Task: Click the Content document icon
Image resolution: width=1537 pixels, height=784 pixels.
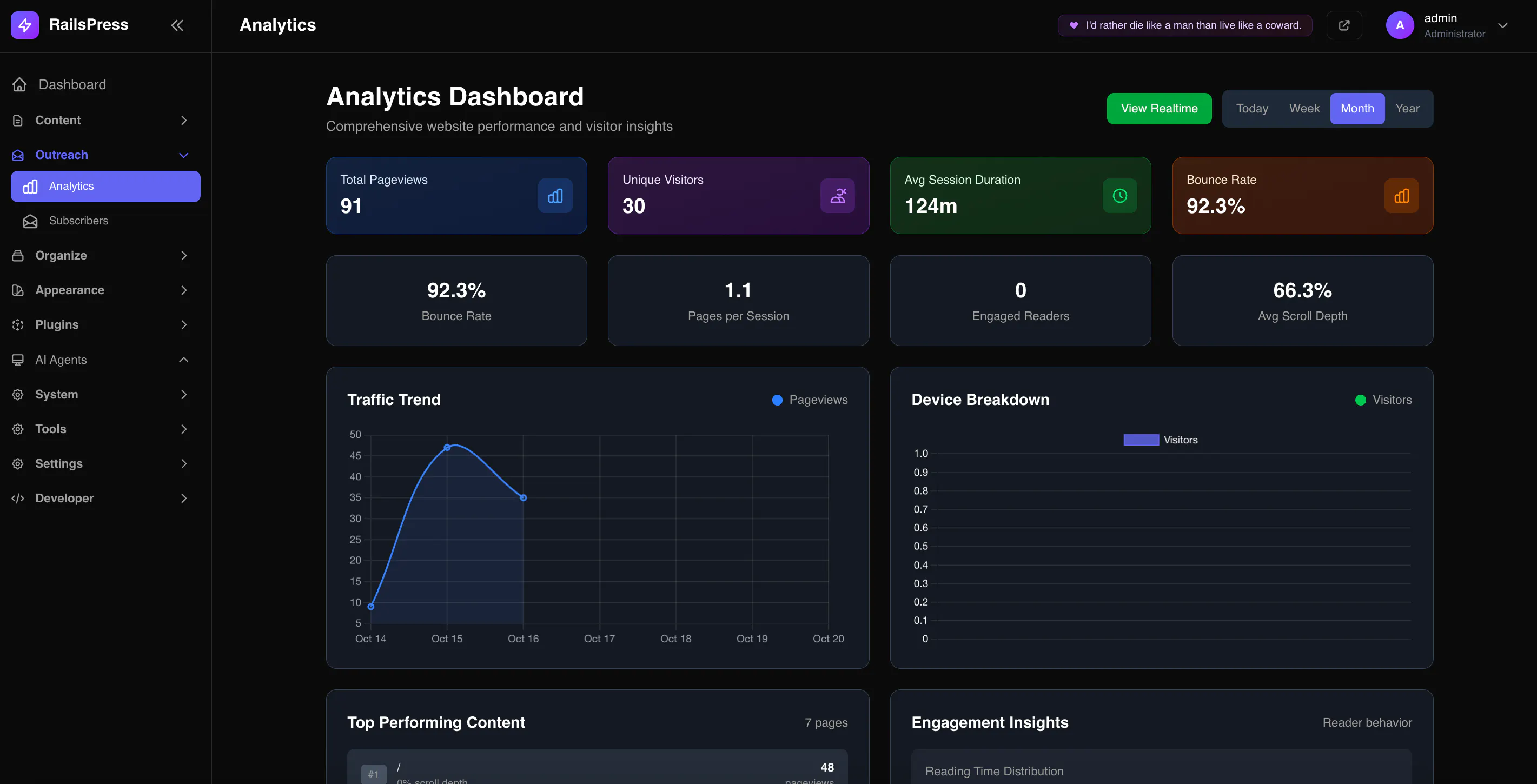Action: (x=18, y=121)
